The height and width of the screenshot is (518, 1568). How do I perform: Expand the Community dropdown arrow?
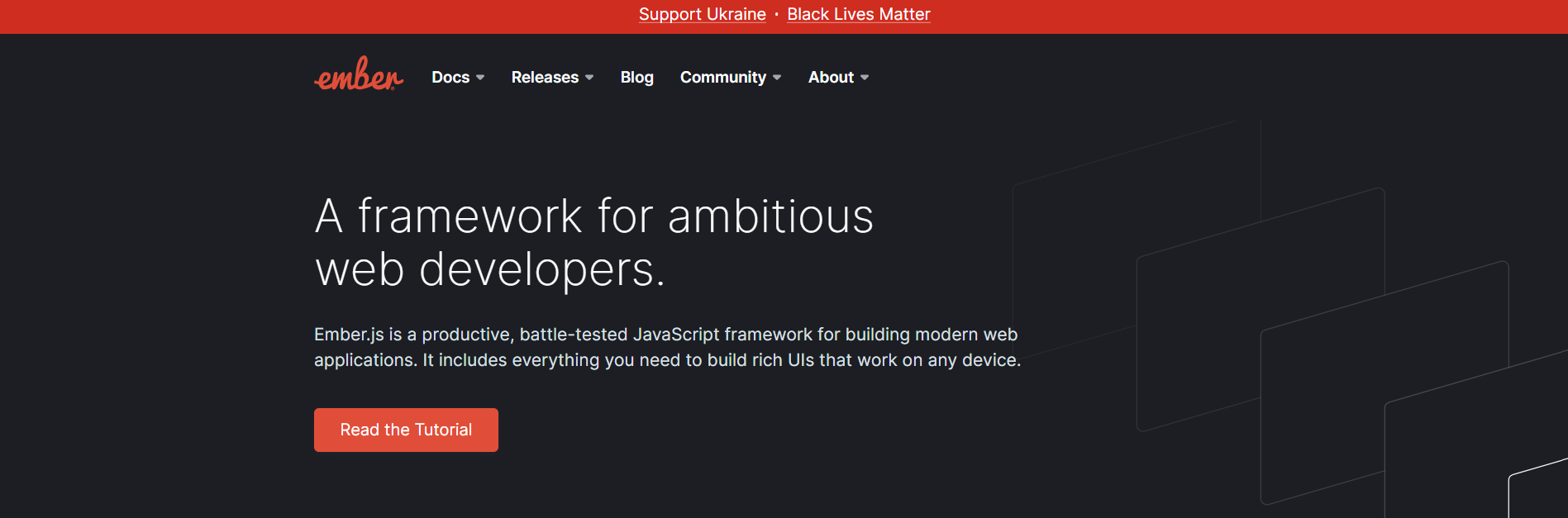(777, 78)
